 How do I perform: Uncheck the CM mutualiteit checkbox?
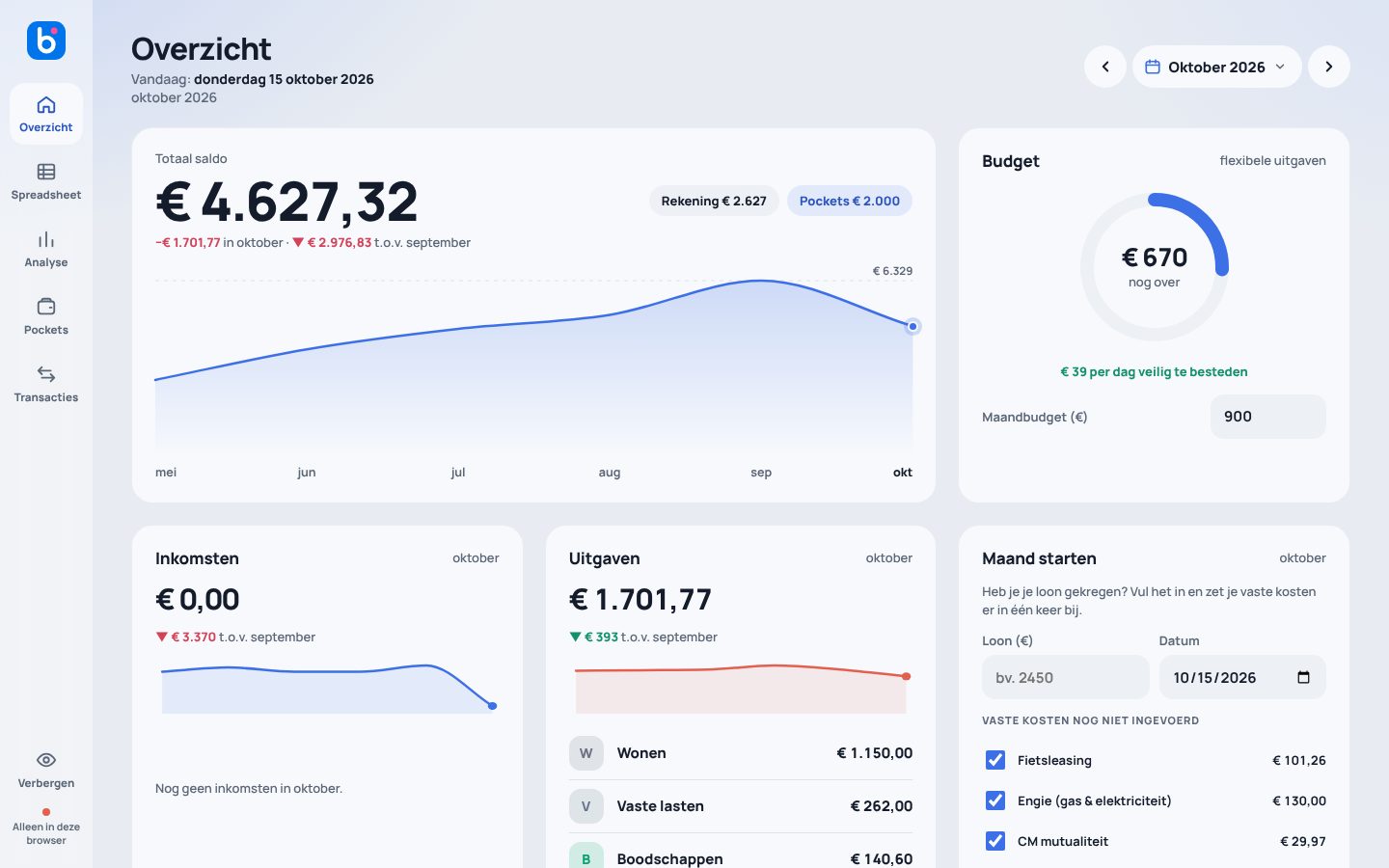[995, 841]
